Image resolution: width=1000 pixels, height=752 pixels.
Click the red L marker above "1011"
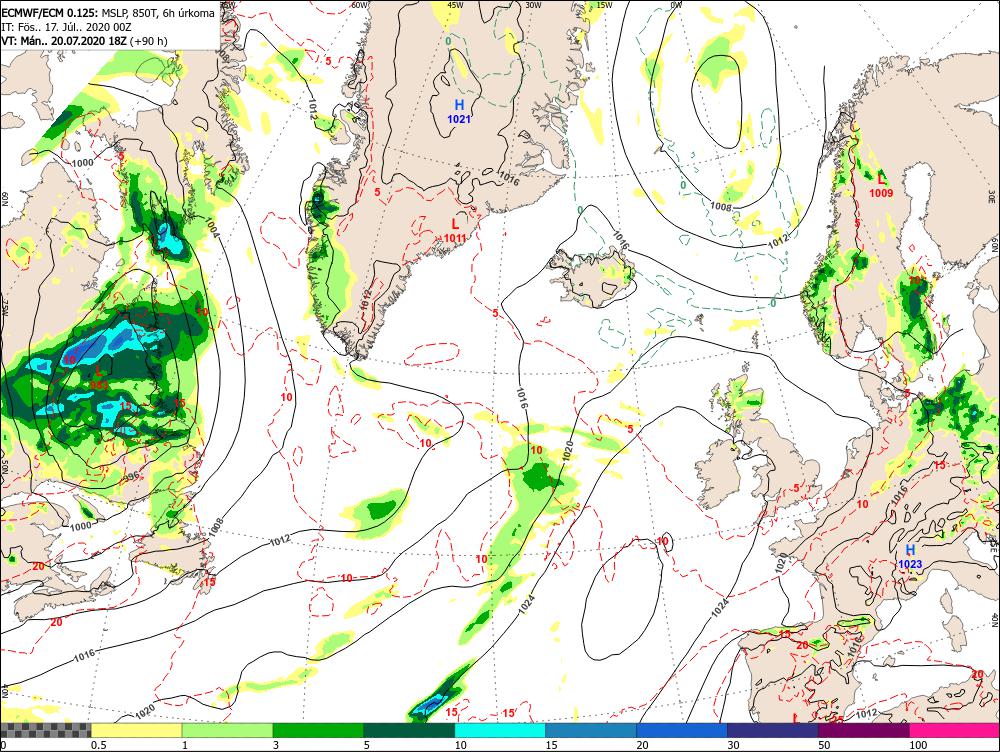click(455, 224)
